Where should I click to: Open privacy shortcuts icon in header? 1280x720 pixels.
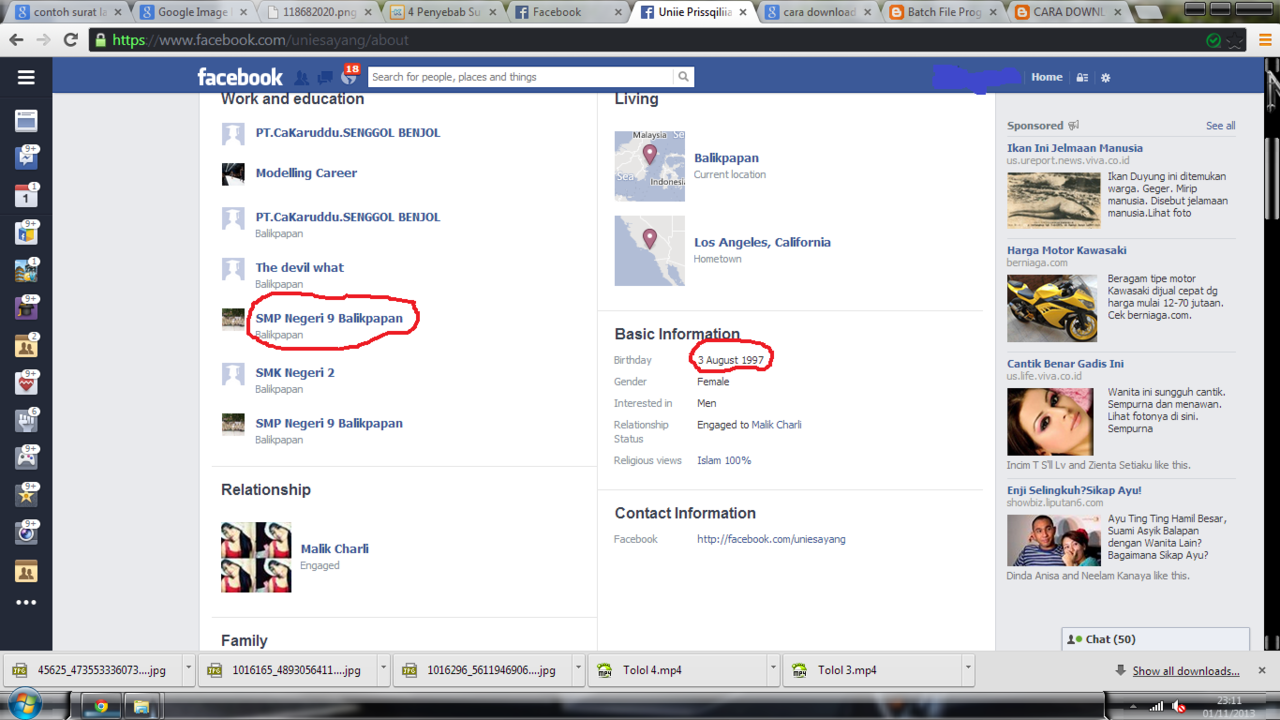click(1082, 77)
